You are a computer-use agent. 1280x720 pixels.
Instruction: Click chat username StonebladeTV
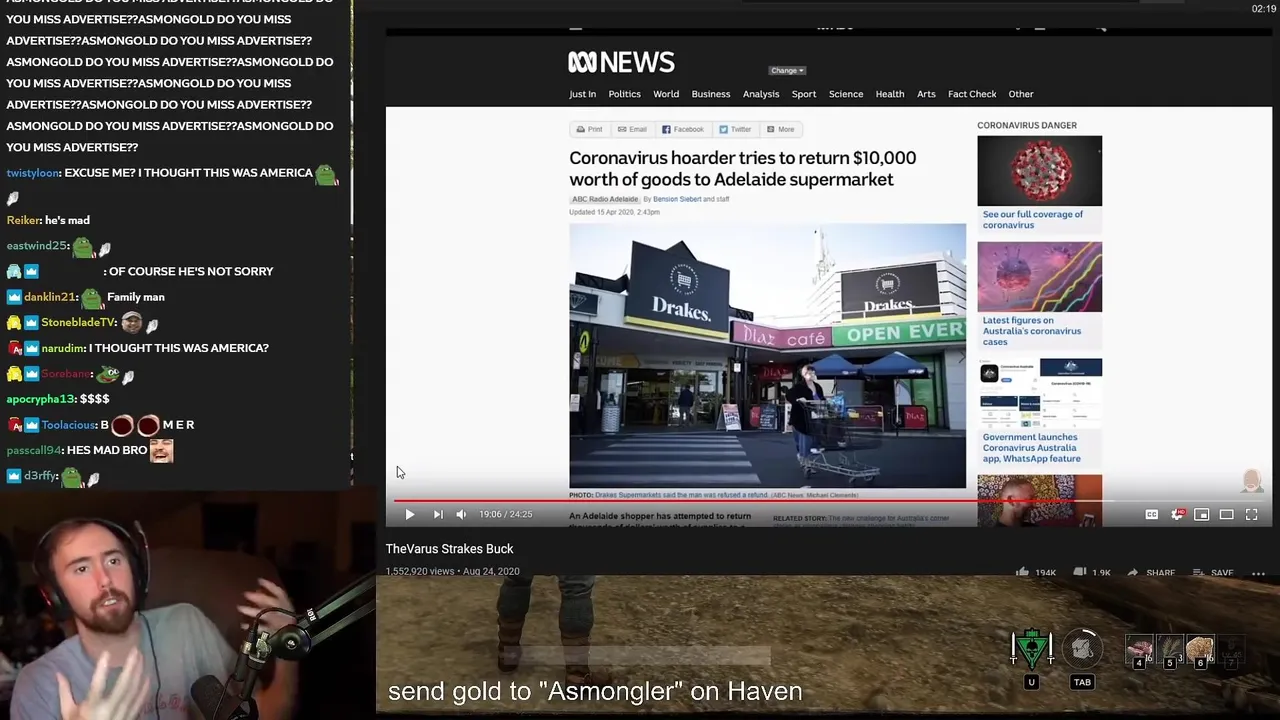coord(79,323)
